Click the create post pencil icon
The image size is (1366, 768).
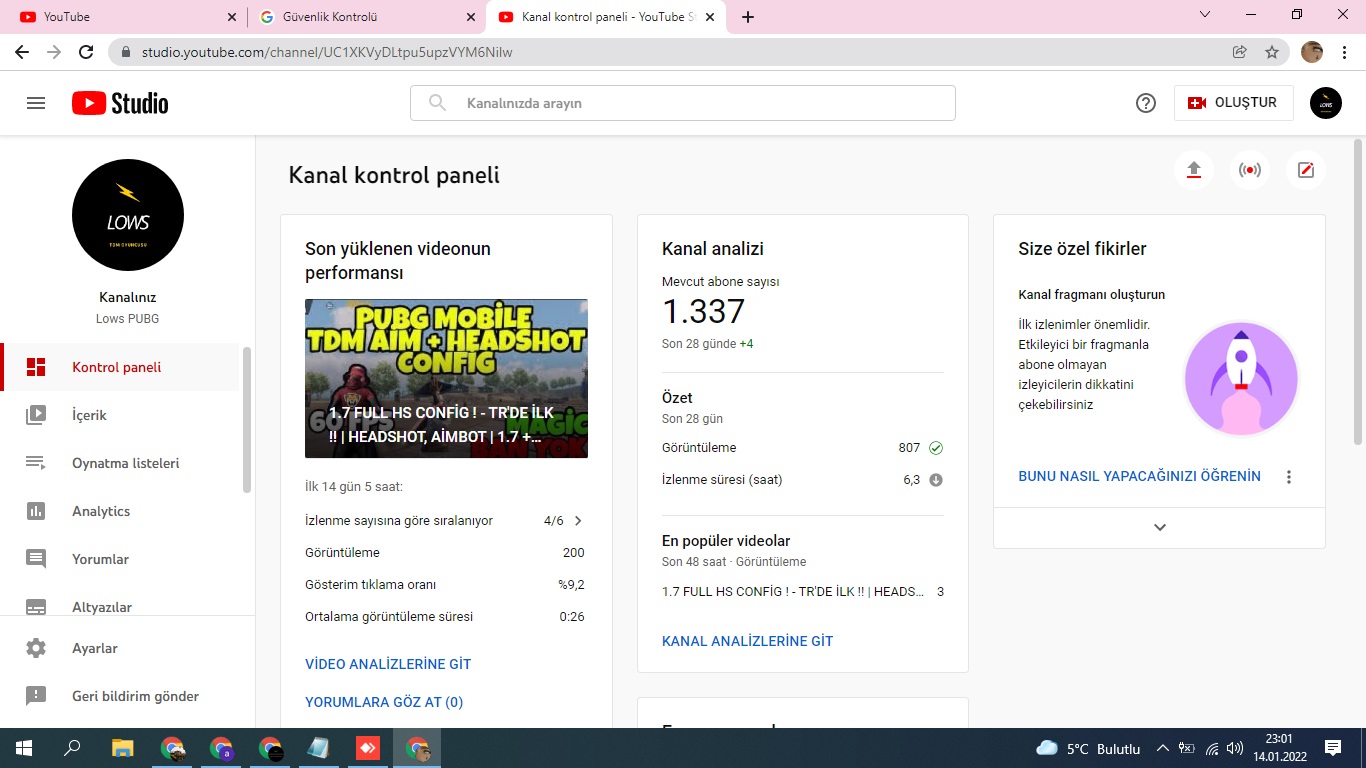(1305, 170)
